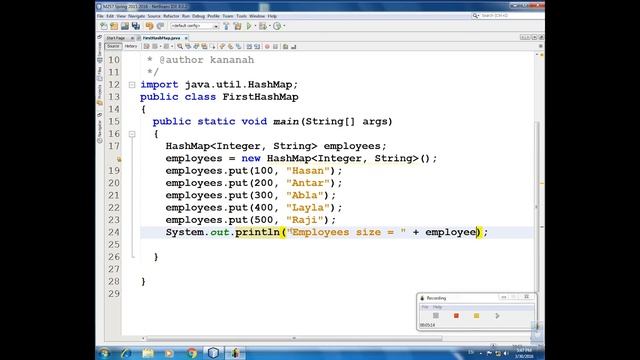Viewport: 640px width, 360px height.
Task: Toggle Source view in the editor
Action: click(113, 46)
